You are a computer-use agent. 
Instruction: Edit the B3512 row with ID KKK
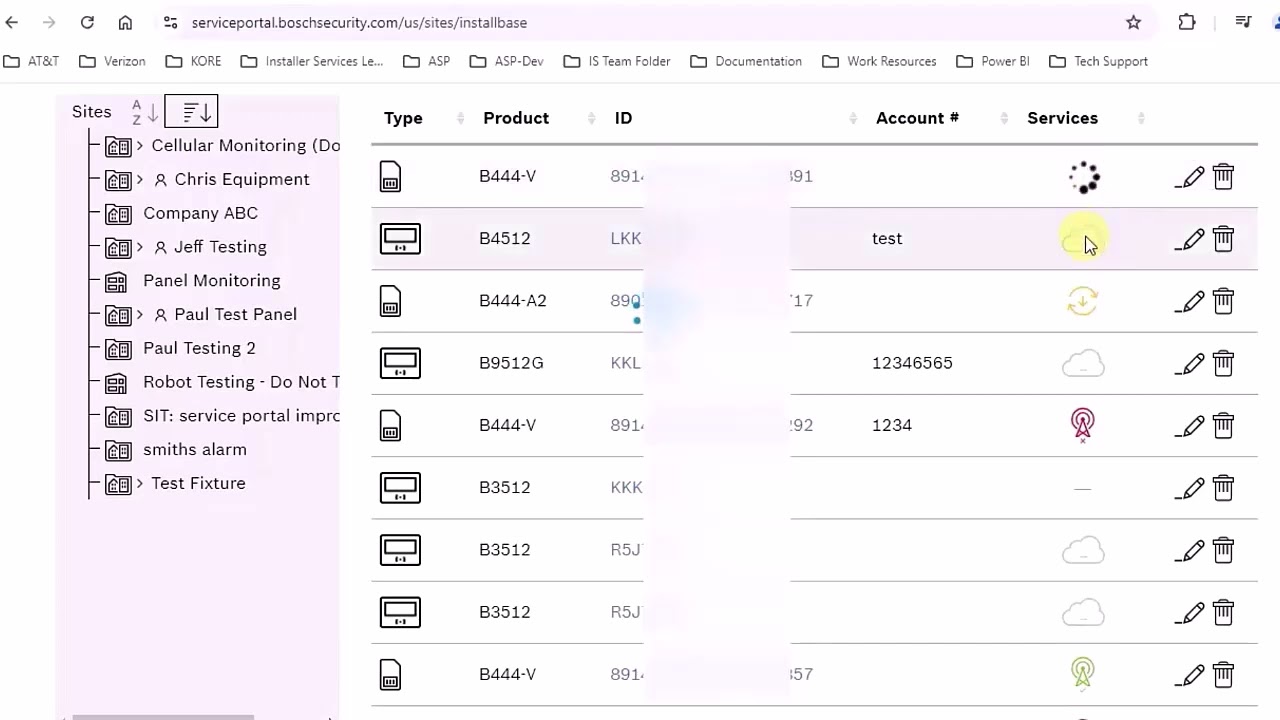pyautogui.click(x=1190, y=488)
